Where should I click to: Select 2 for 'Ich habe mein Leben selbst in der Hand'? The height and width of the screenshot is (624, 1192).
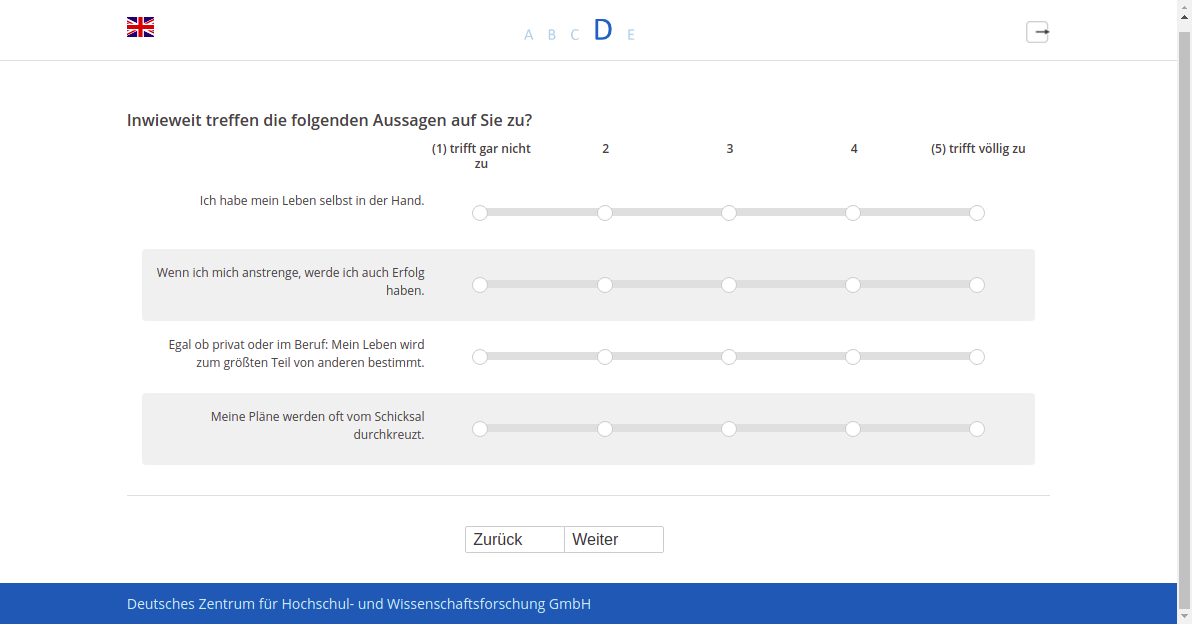(604, 213)
